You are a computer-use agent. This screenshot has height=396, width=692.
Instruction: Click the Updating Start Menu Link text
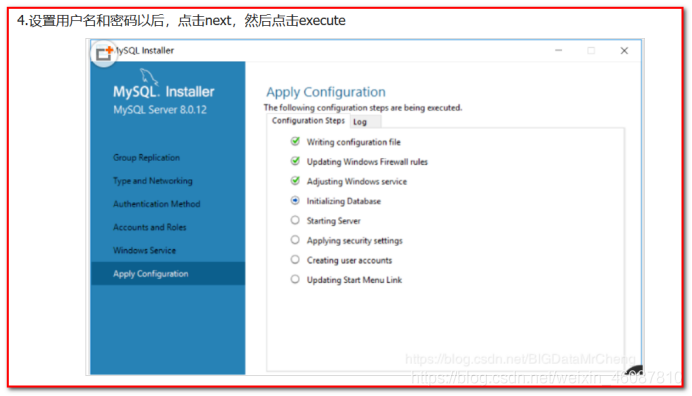[x=354, y=280]
